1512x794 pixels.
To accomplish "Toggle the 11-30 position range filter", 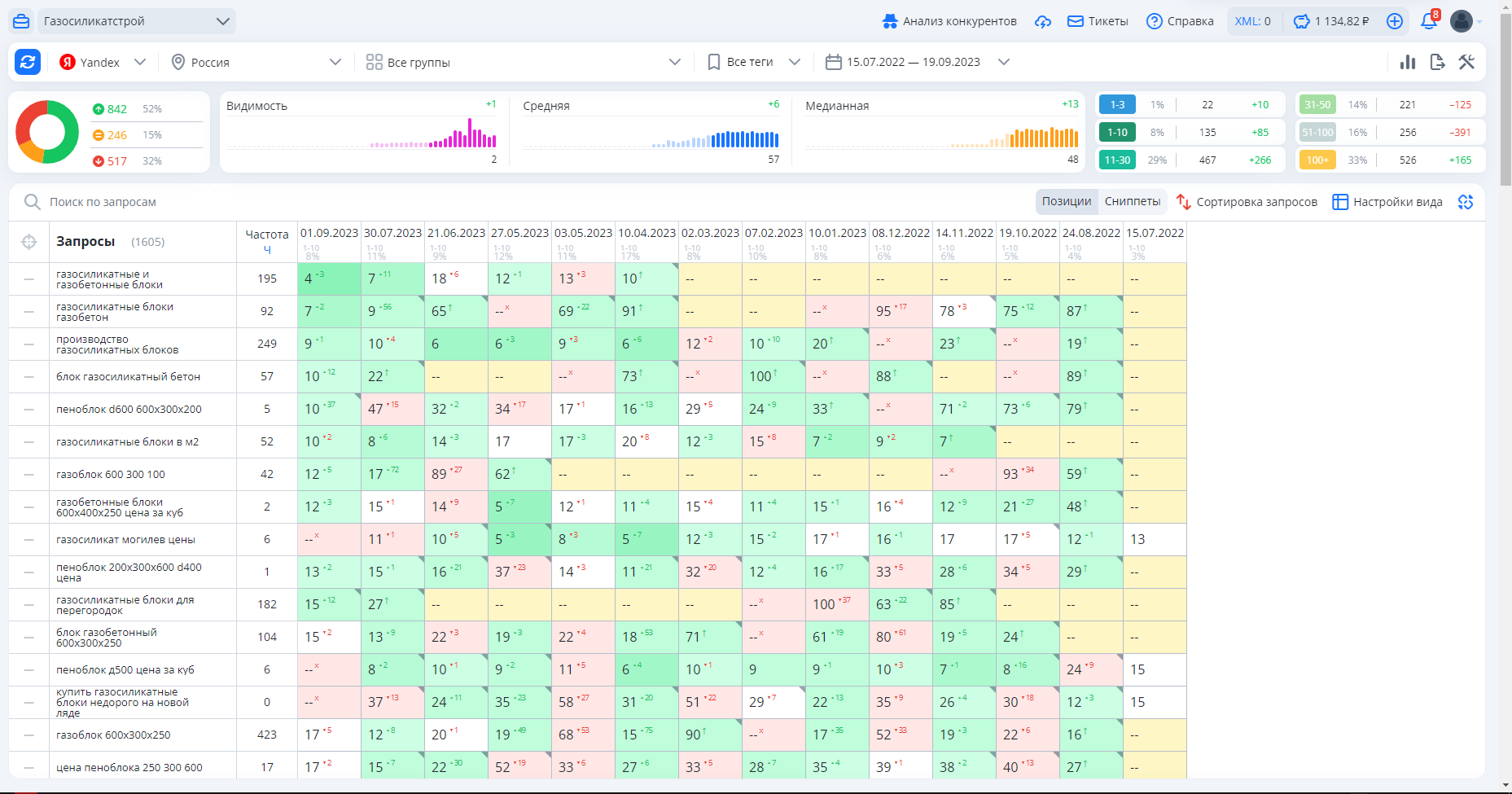I will [x=1117, y=160].
